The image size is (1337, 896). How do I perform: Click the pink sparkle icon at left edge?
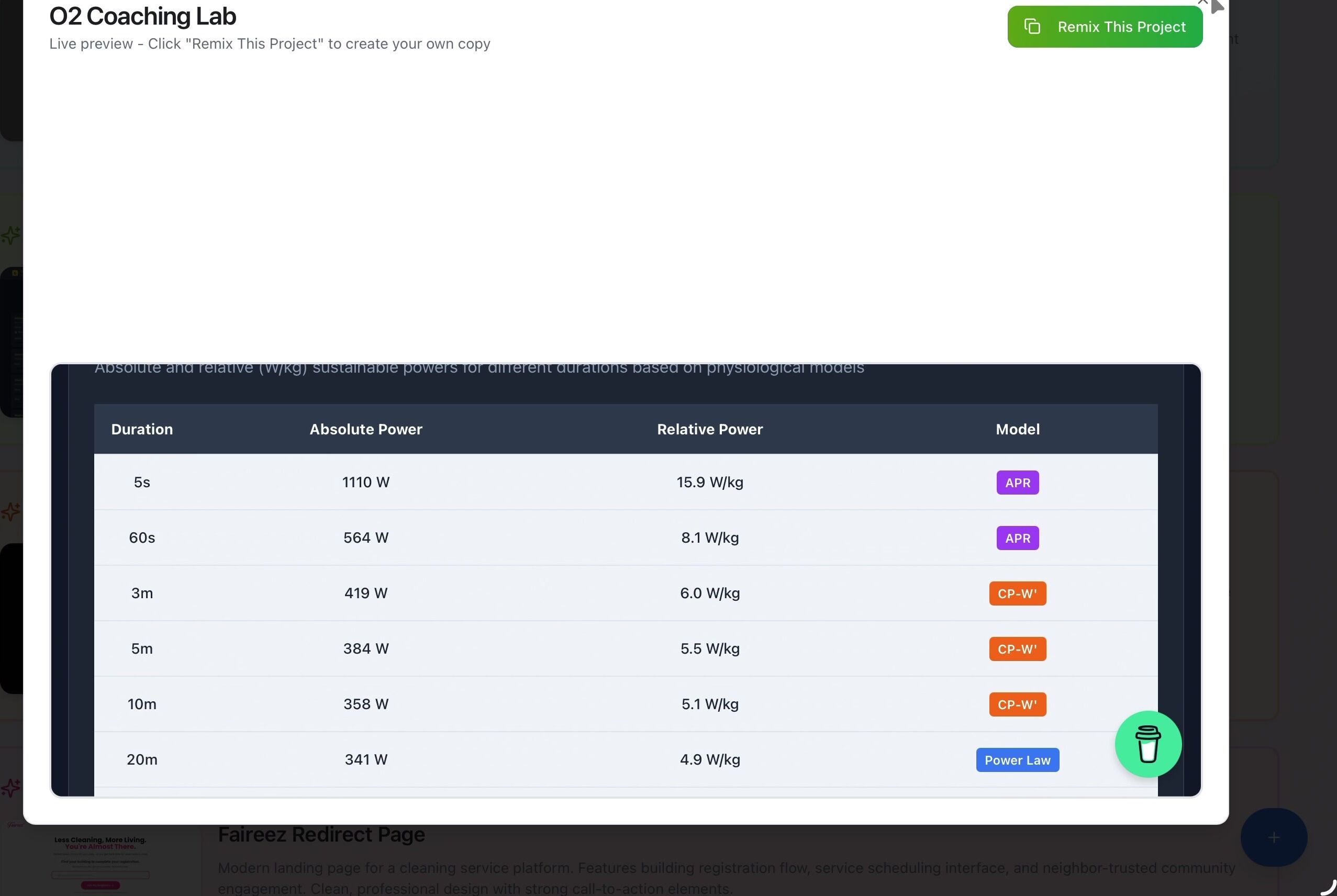[10, 788]
